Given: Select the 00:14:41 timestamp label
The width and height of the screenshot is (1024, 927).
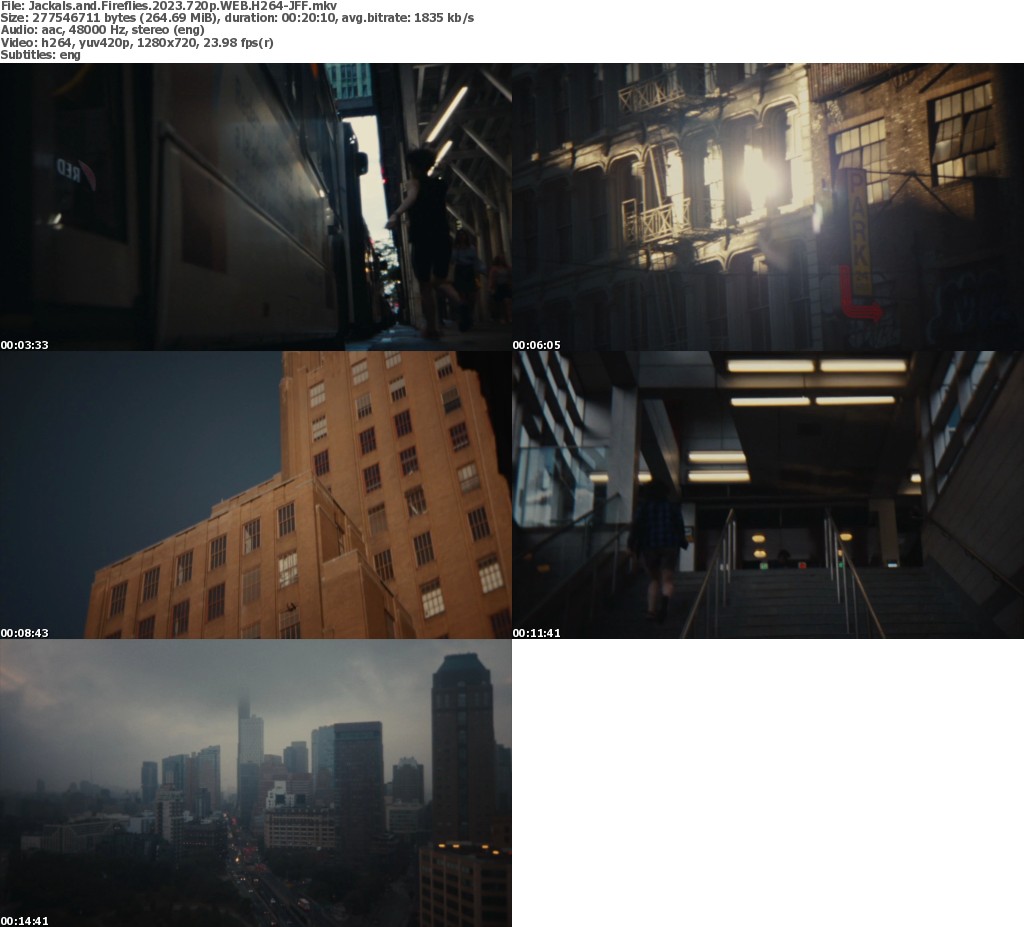Looking at the screenshot, I should 25,921.
